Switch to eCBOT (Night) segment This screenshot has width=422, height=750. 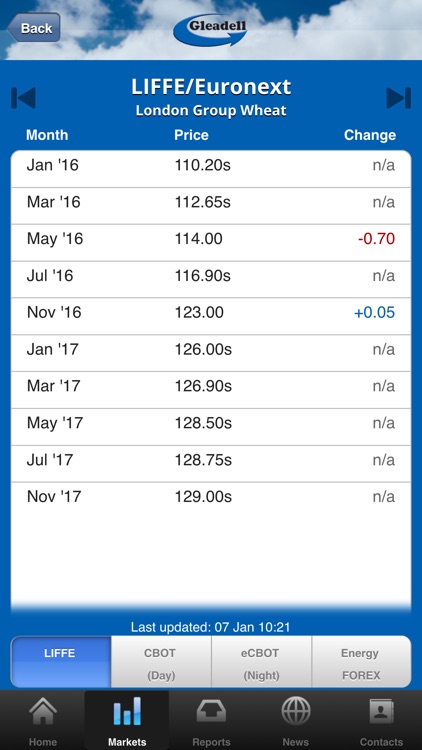tap(261, 662)
